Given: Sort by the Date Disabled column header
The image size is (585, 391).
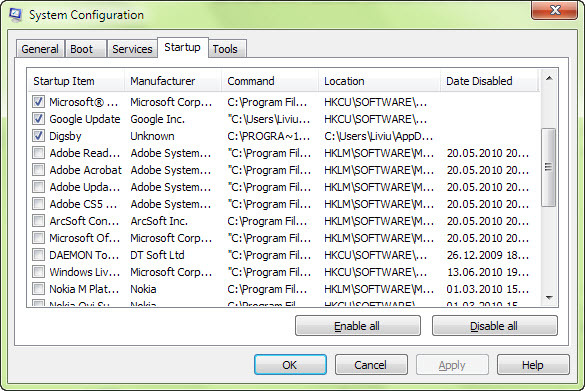Looking at the screenshot, I should tap(489, 81).
